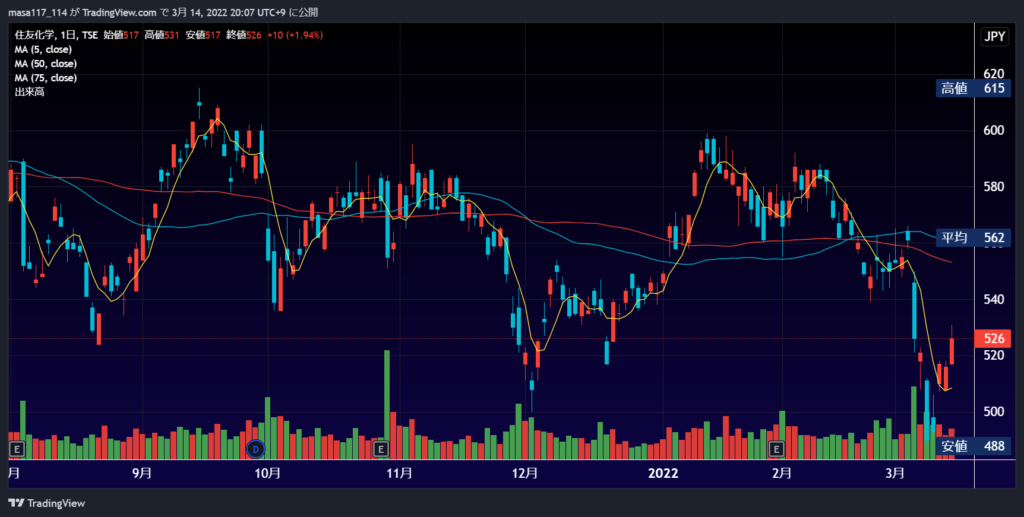This screenshot has height=517, width=1024.
Task: Click the 10月 time axis label
Action: (267, 473)
